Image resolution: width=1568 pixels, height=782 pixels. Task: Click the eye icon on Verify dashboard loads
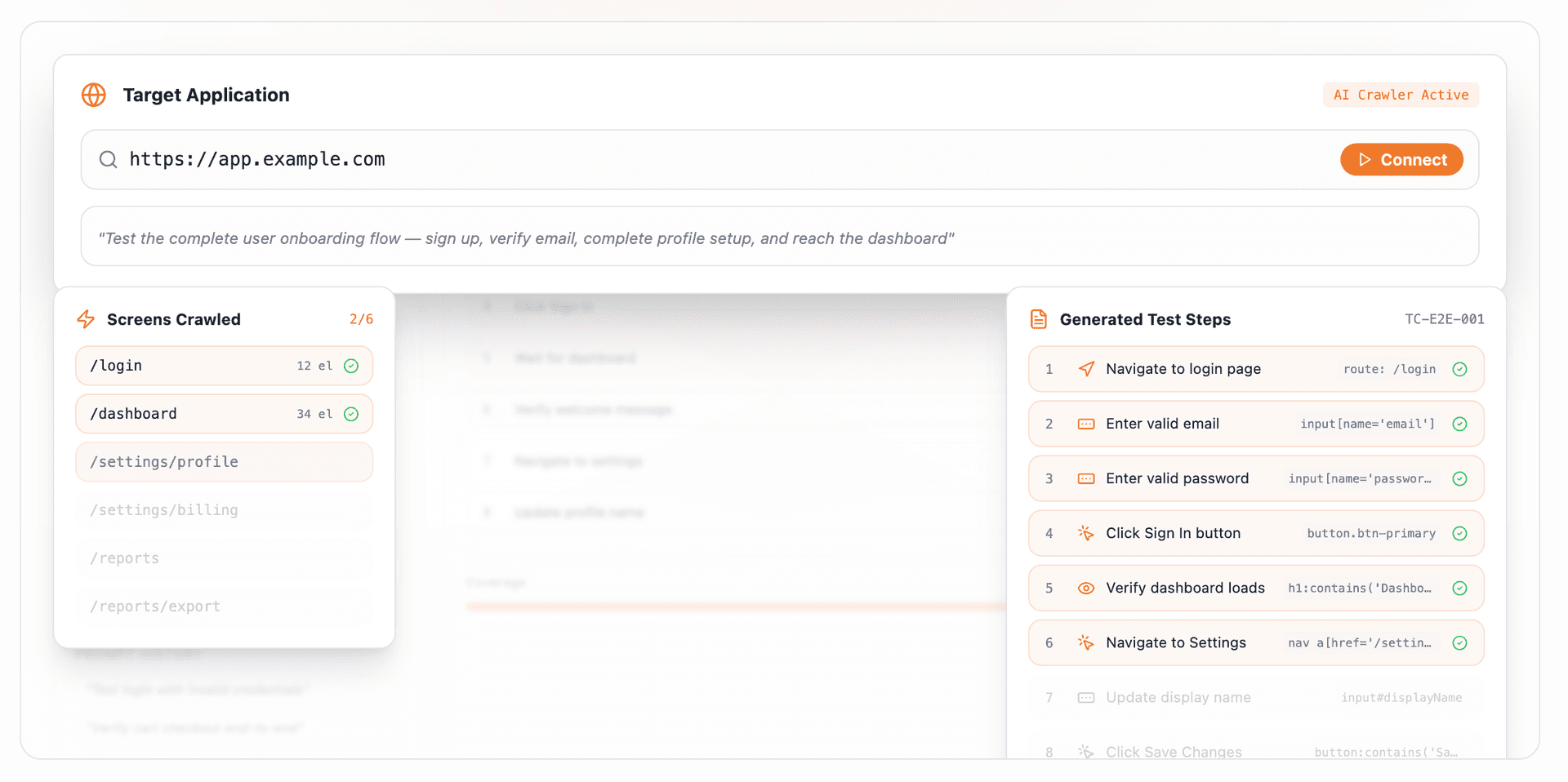[x=1086, y=588]
